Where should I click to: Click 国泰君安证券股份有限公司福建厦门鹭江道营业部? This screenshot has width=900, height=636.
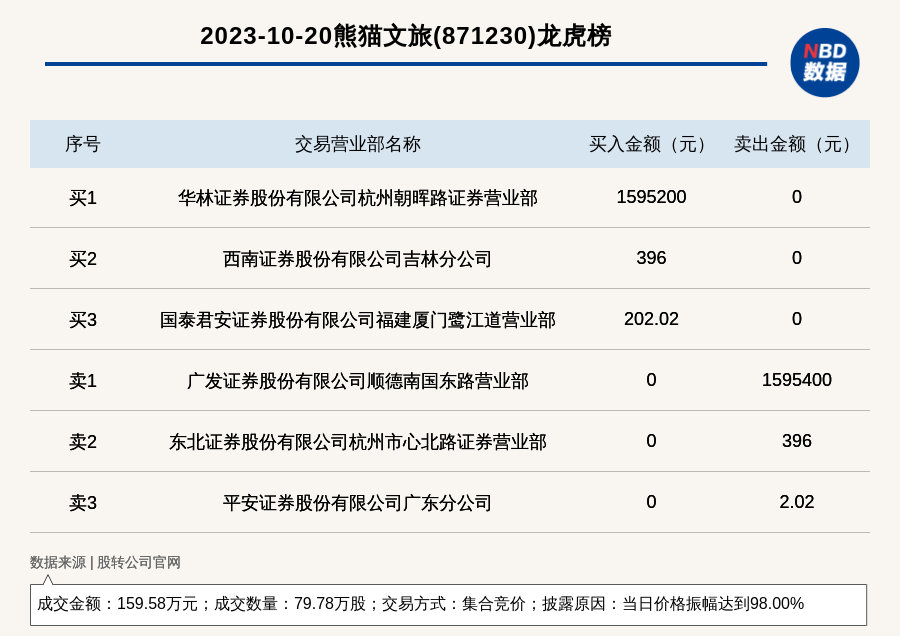tap(358, 320)
